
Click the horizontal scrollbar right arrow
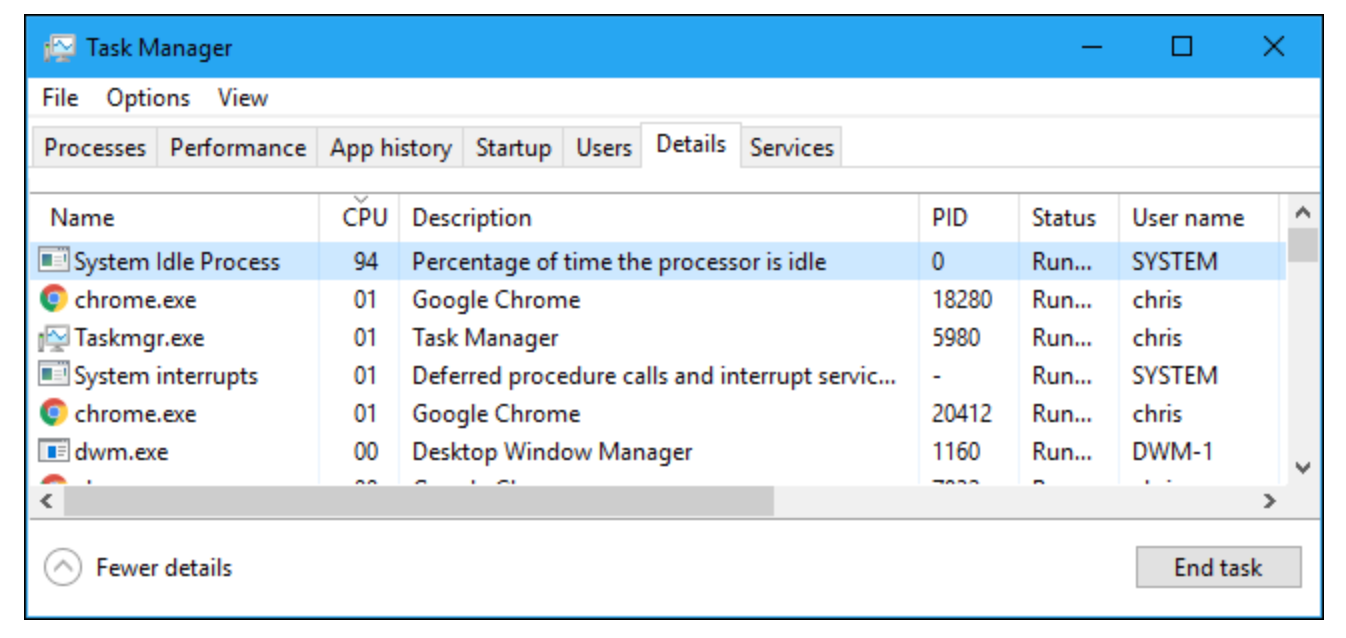[1270, 501]
